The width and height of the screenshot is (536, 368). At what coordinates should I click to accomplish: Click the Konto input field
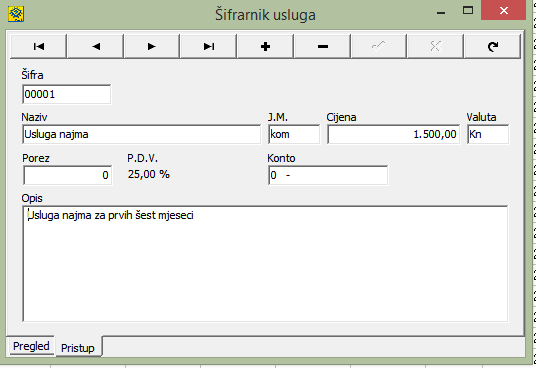pos(328,175)
